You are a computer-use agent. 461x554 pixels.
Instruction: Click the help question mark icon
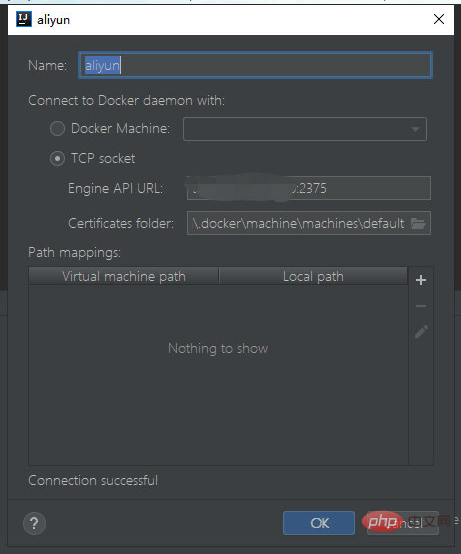pyautogui.click(x=34, y=523)
